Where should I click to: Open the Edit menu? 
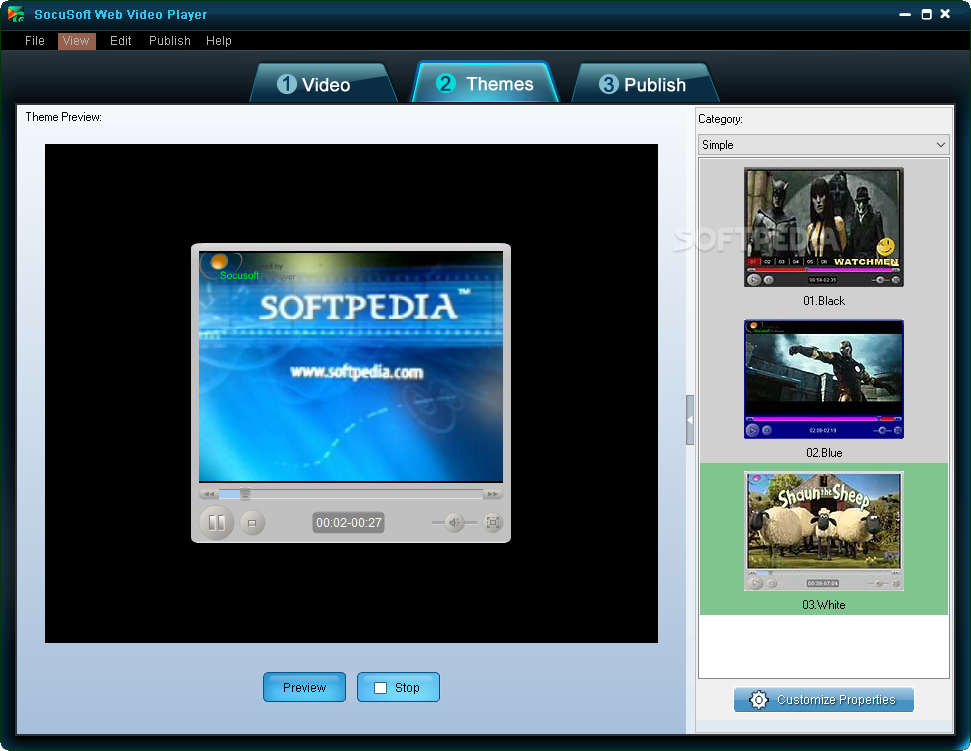click(x=121, y=41)
